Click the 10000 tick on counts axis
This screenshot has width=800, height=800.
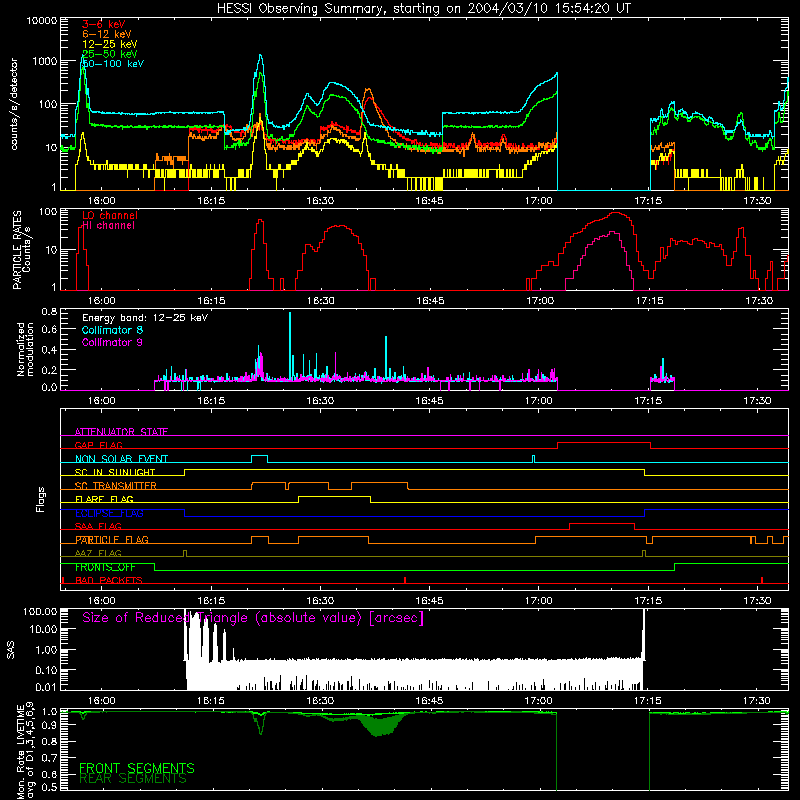coord(41,21)
